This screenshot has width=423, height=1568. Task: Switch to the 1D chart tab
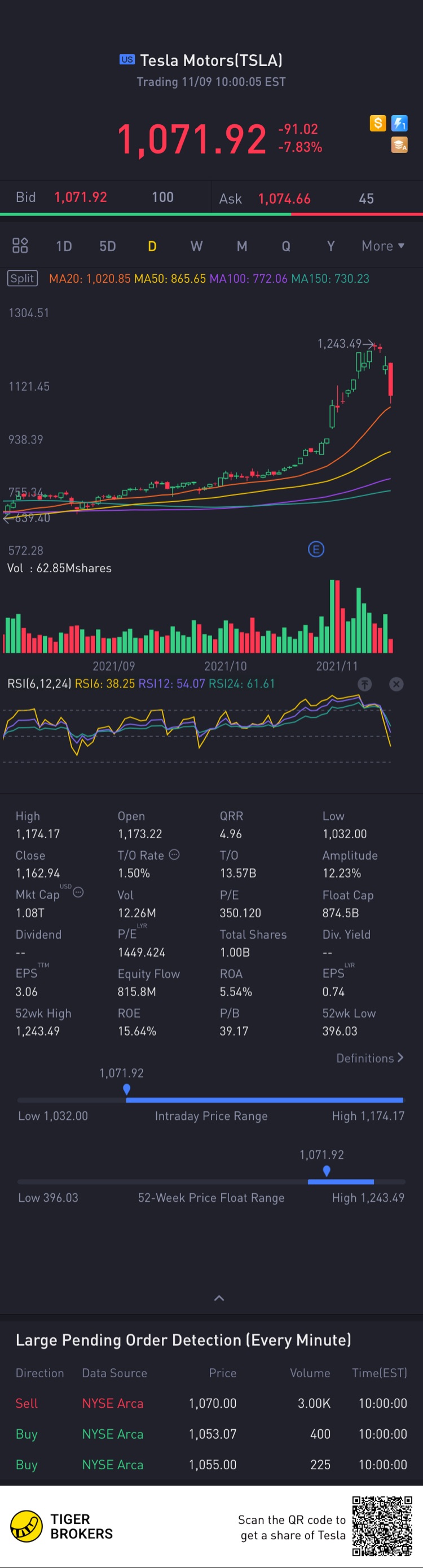coord(64,247)
